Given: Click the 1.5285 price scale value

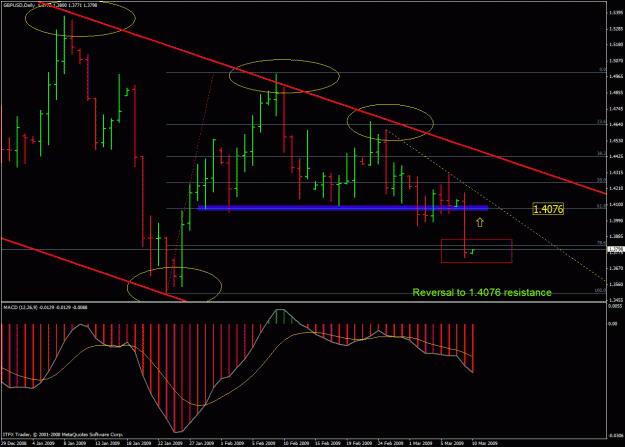Looking at the screenshot, I should point(616,29).
